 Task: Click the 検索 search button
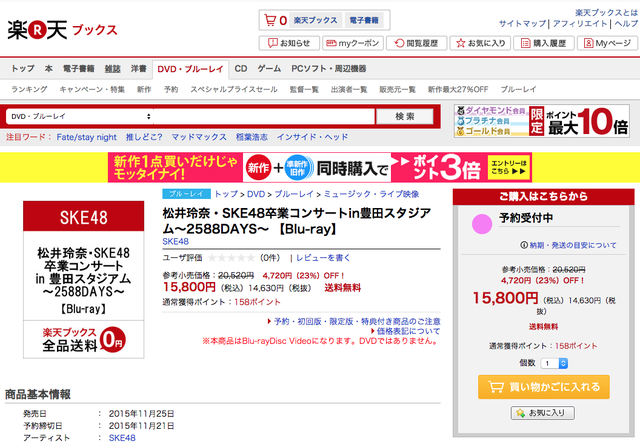(x=404, y=116)
